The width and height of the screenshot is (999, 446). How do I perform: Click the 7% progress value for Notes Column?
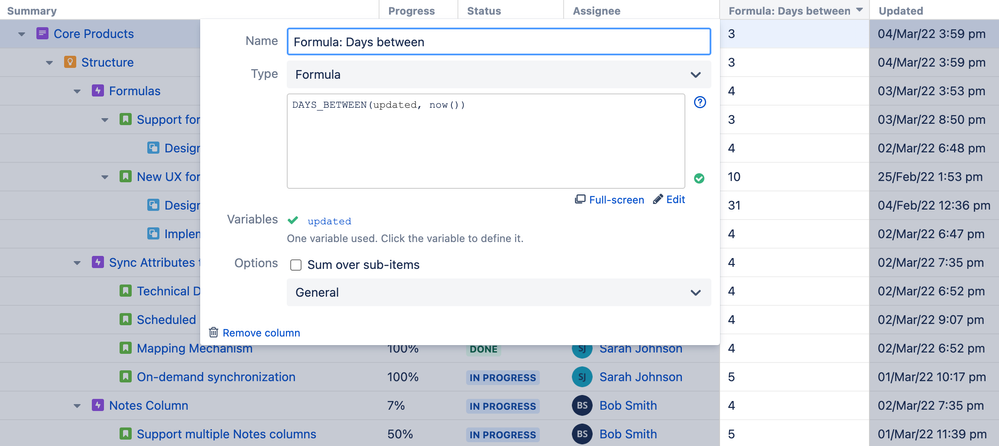[x=396, y=406]
